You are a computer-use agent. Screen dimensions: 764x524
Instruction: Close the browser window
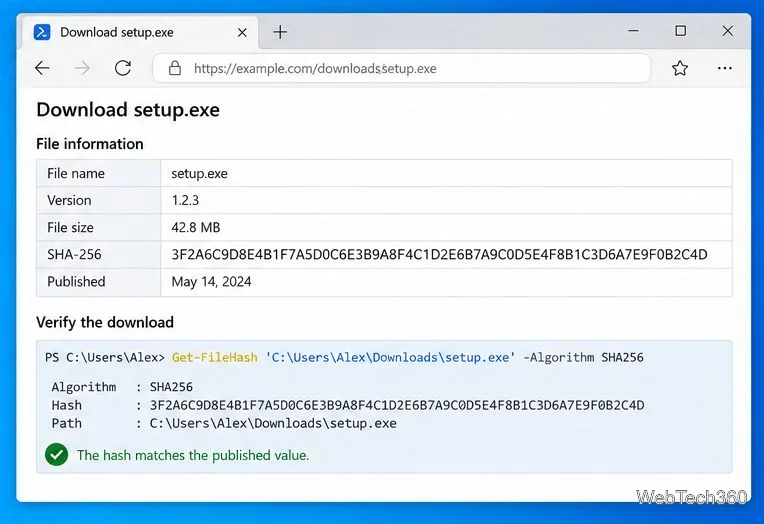[727, 31]
